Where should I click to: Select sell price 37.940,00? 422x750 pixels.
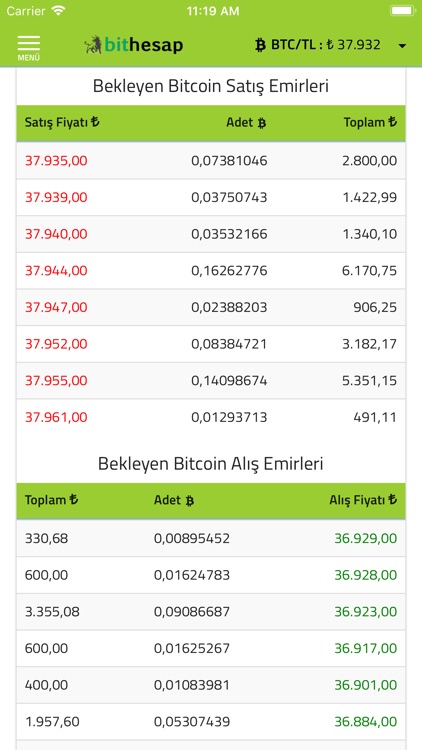click(x=56, y=234)
